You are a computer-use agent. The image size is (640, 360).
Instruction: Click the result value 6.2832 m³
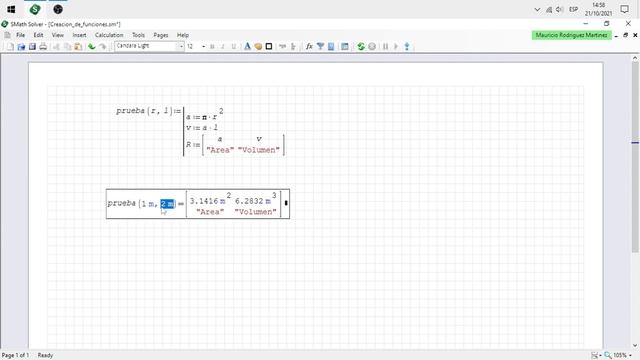(x=256, y=200)
